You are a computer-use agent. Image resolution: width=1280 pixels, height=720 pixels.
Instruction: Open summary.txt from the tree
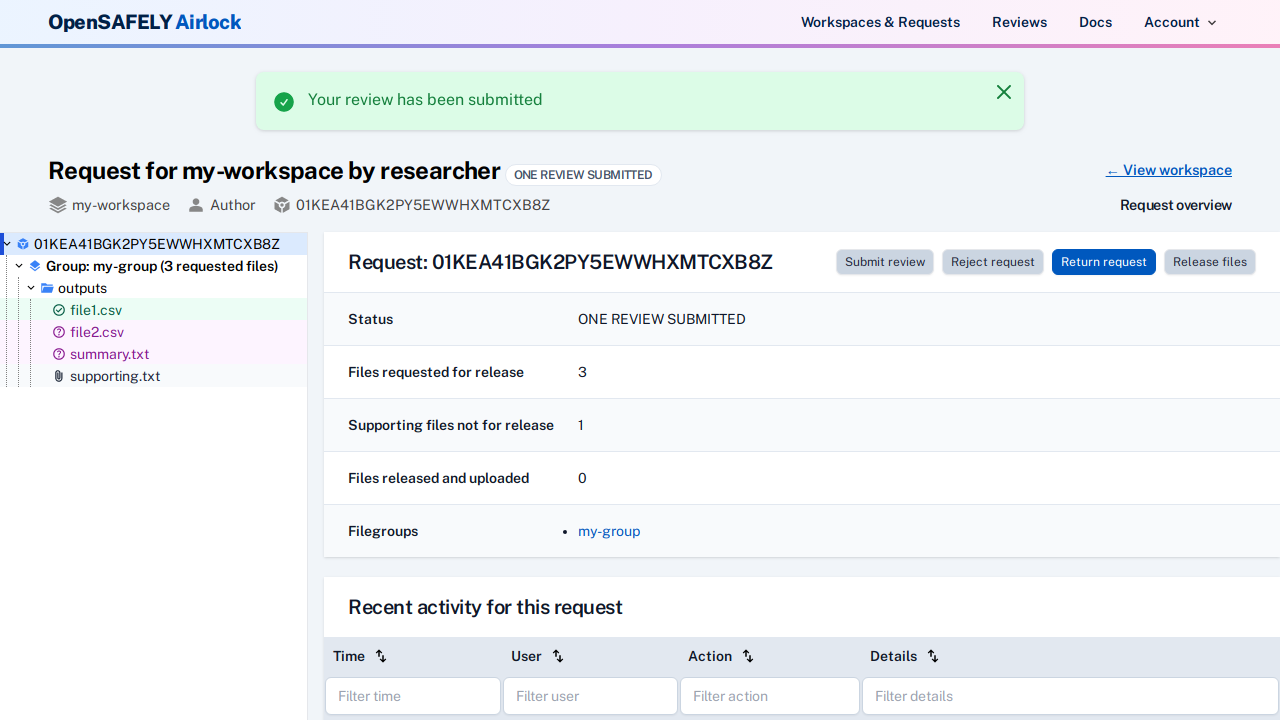109,354
